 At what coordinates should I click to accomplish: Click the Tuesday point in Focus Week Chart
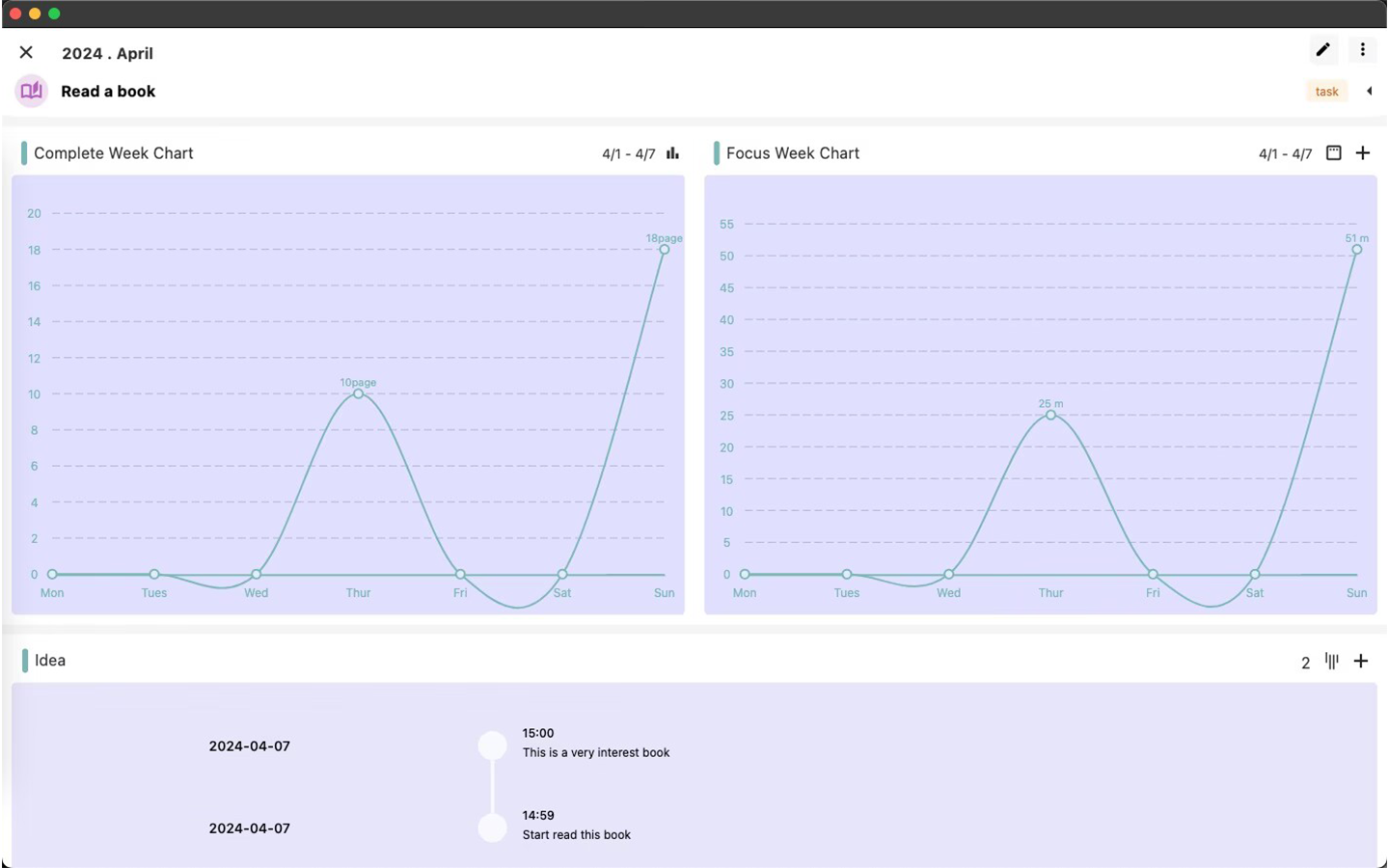[x=846, y=574]
